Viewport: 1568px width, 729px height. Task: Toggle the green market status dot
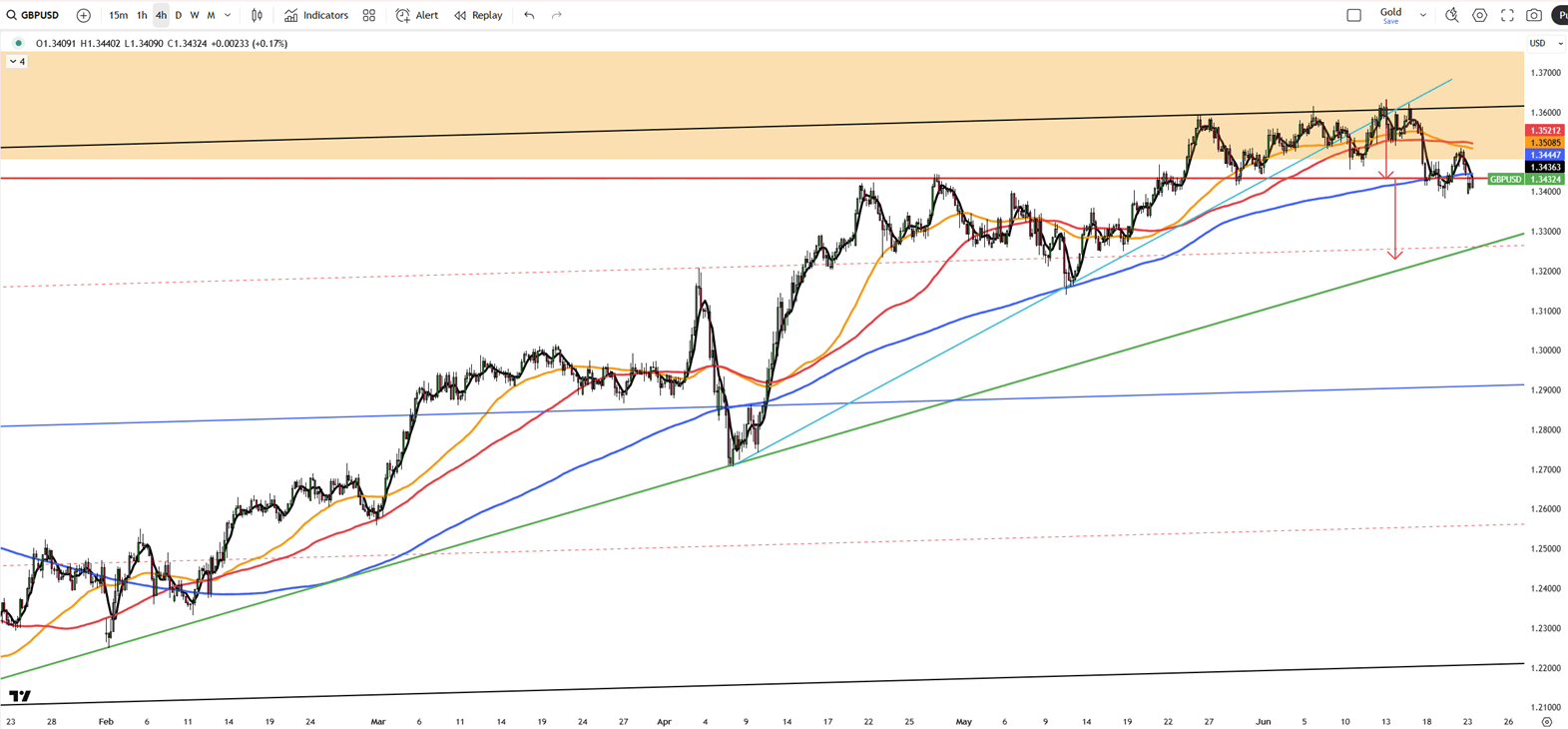click(x=18, y=43)
